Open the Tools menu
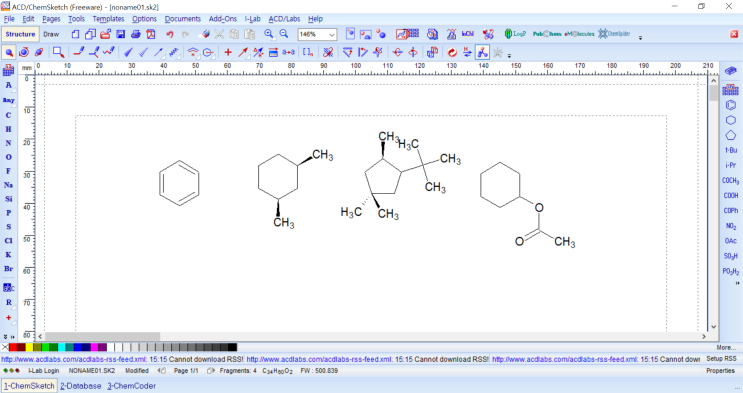743x393 pixels. point(76,18)
